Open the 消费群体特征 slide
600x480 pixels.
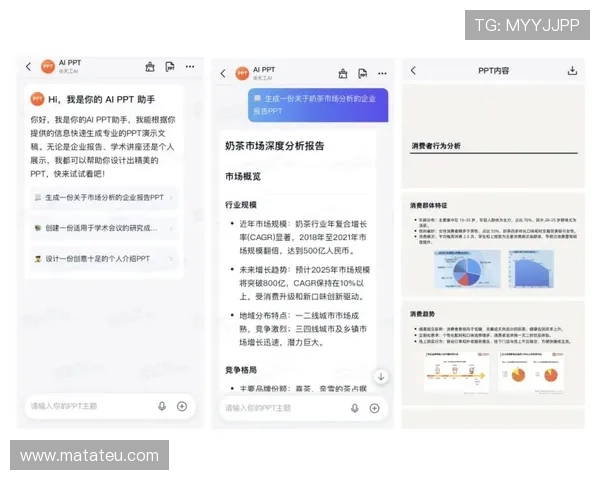(493, 245)
